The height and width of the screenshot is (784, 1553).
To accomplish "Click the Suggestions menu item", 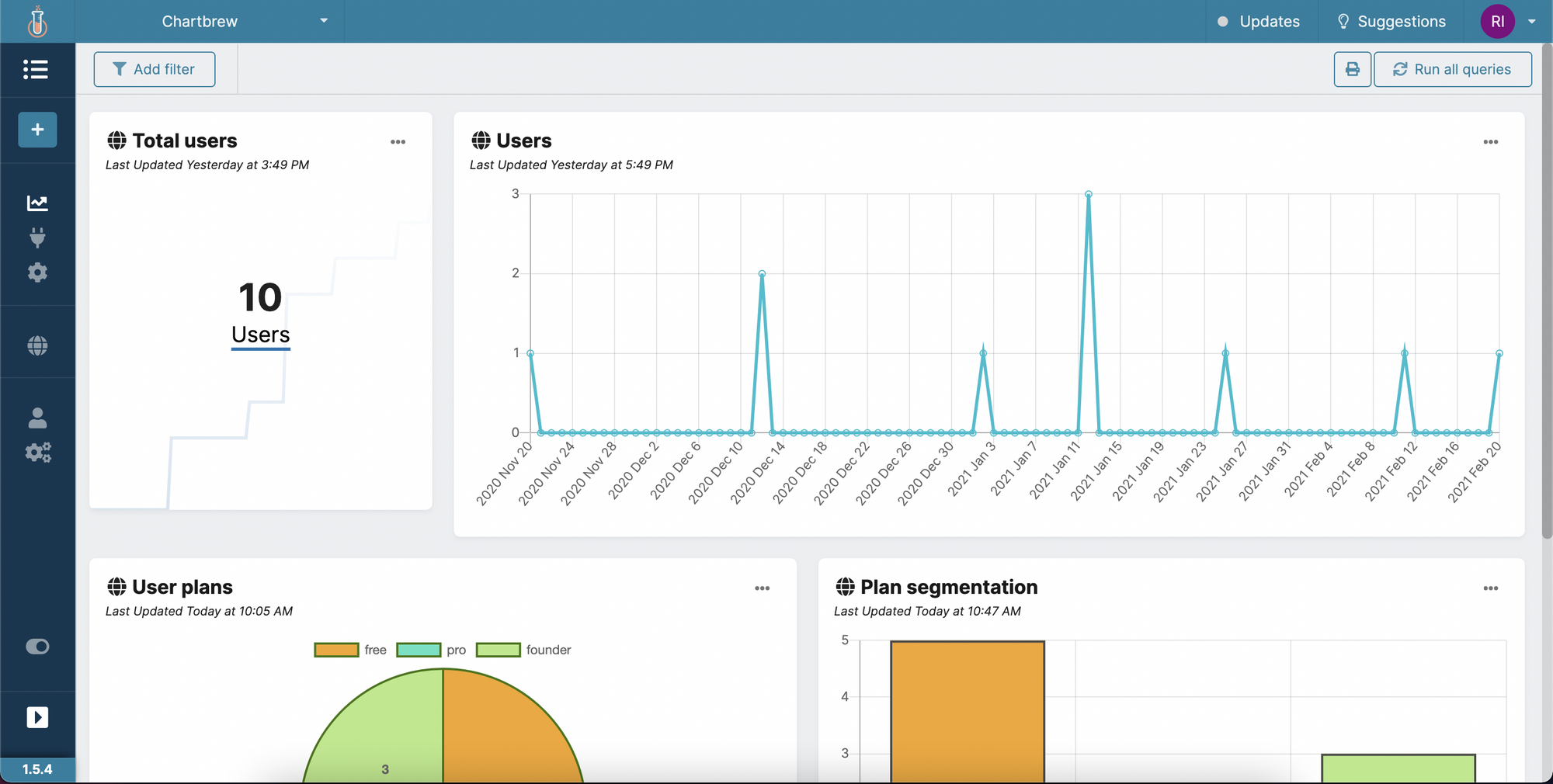I will [1391, 21].
